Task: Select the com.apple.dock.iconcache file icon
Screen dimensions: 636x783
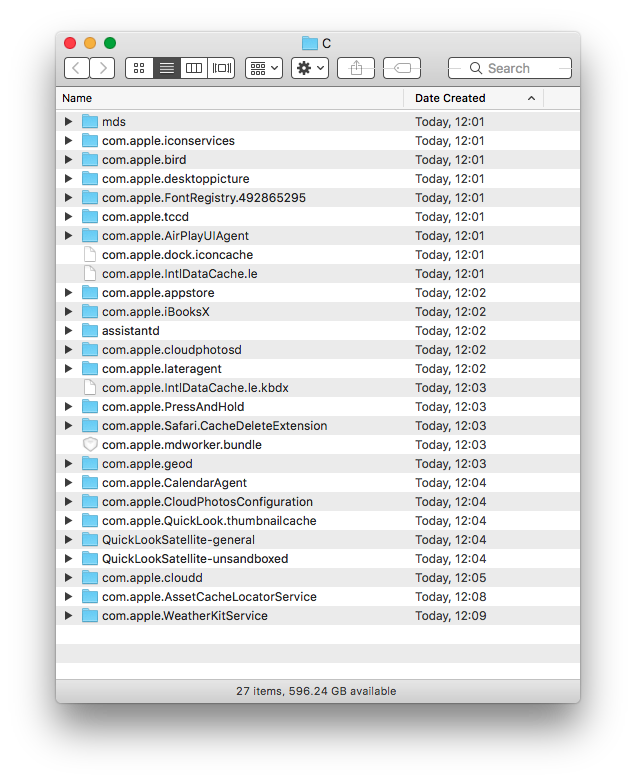Action: [x=90, y=255]
